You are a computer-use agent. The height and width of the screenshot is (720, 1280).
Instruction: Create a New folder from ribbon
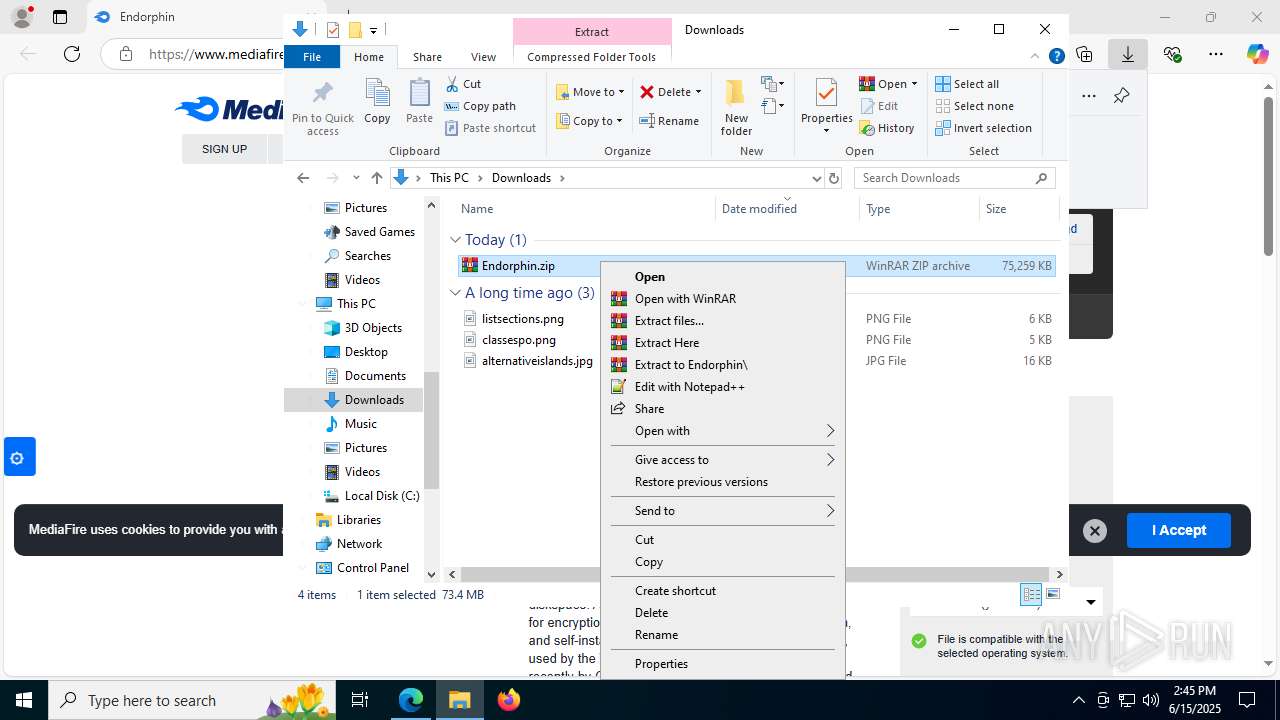click(736, 107)
